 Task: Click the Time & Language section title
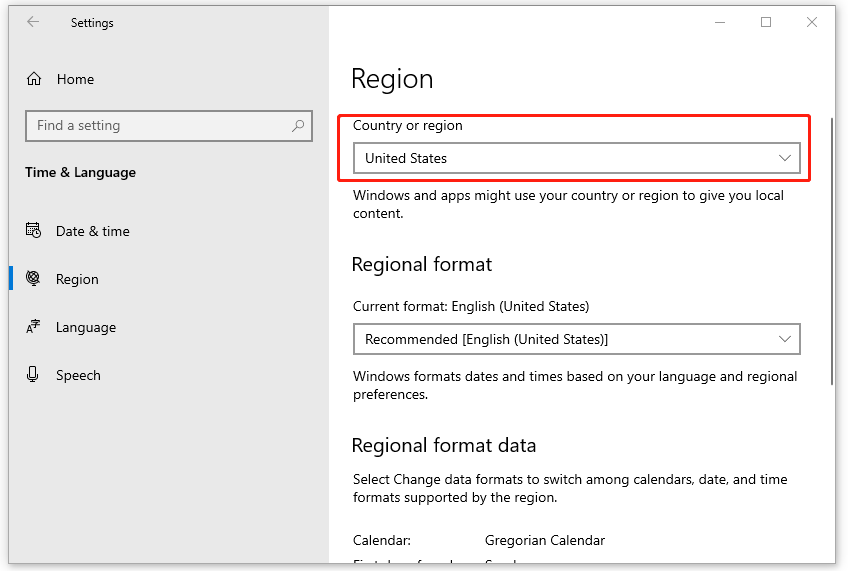tap(81, 172)
